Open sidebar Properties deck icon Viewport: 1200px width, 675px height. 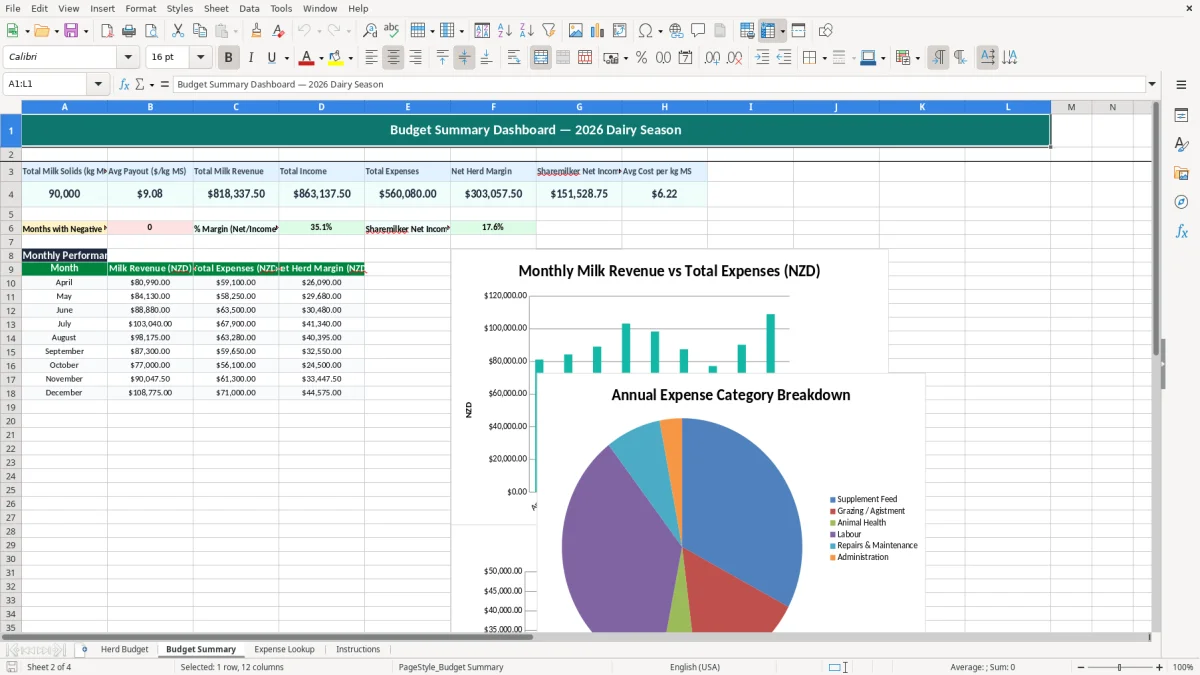pyautogui.click(x=1181, y=116)
